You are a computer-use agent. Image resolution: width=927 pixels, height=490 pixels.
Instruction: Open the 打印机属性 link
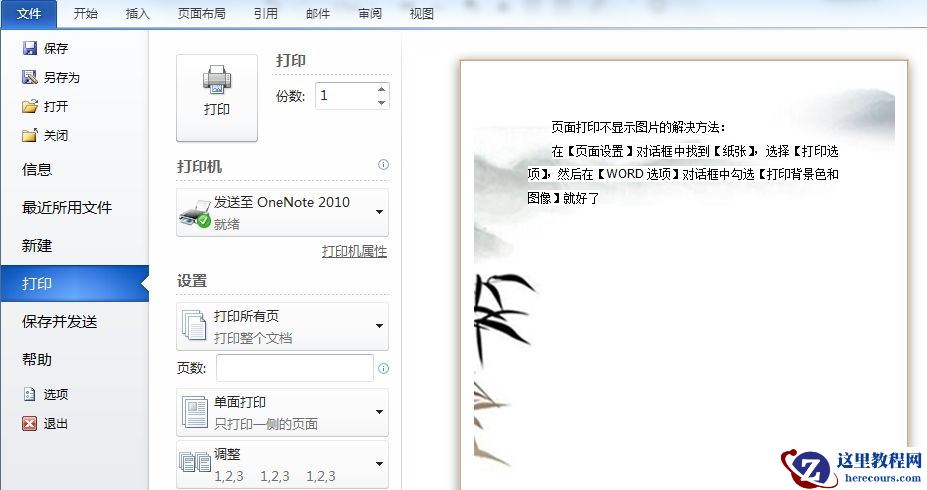point(354,251)
